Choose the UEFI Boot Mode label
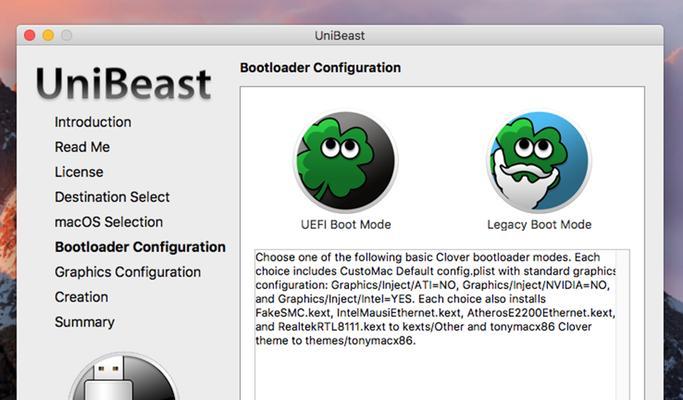Screen dimensions: 683x400 pyautogui.click(x=346, y=225)
